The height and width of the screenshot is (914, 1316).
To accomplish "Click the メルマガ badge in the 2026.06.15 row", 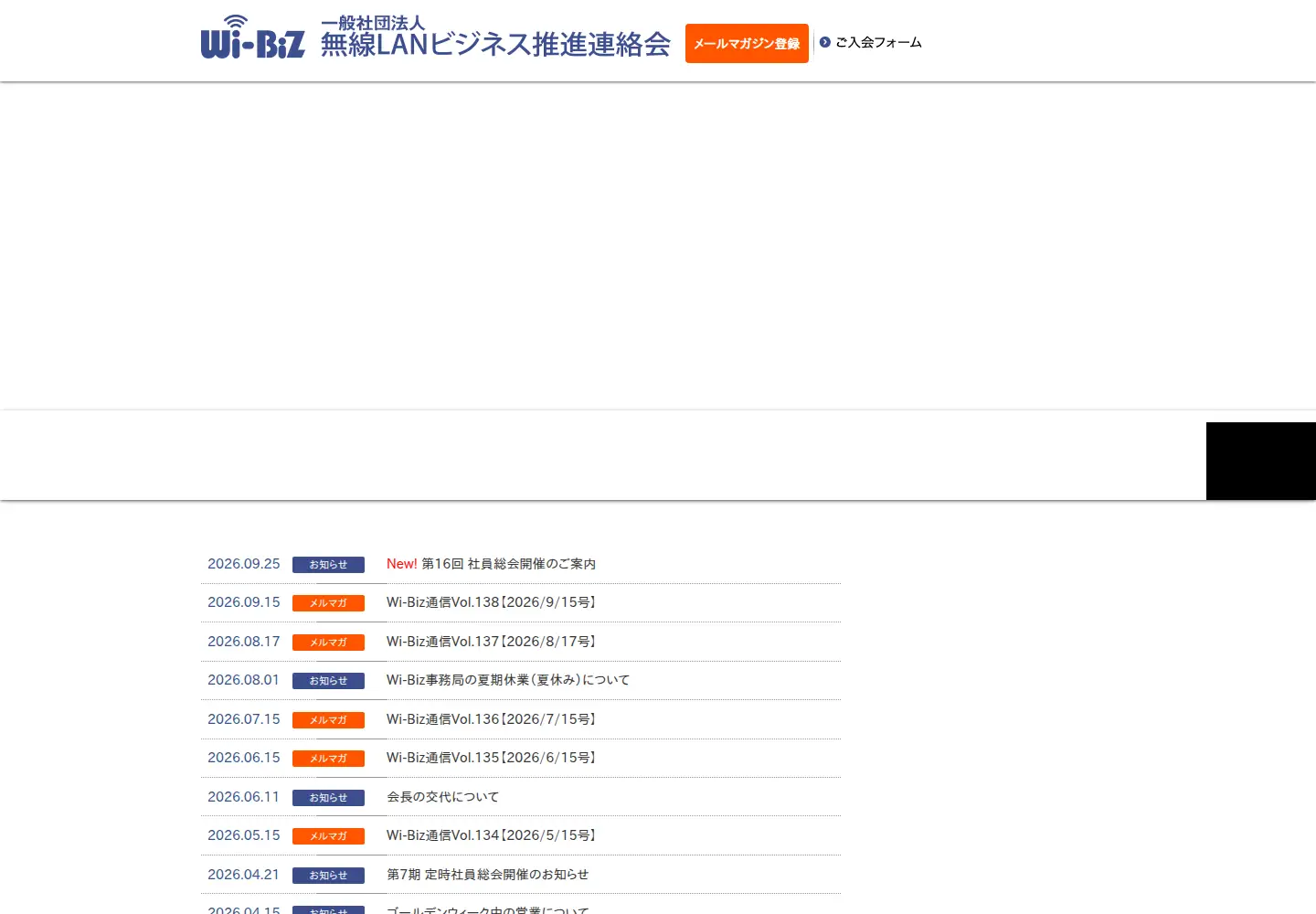I will 328,759.
